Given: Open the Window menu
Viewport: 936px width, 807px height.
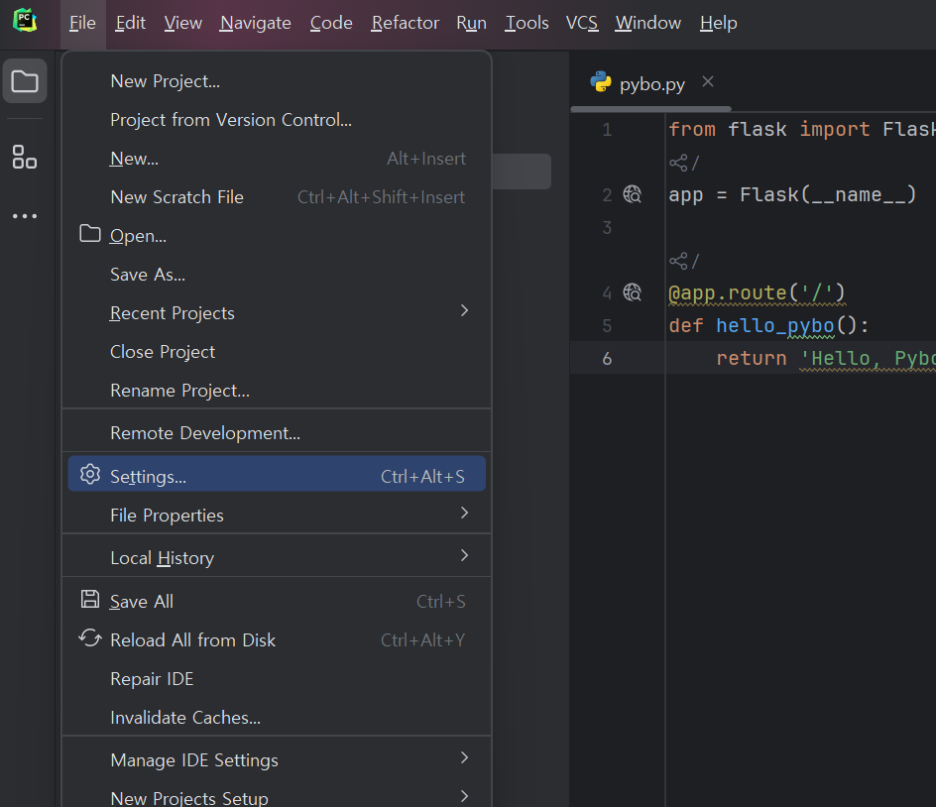Looking at the screenshot, I should (x=648, y=23).
